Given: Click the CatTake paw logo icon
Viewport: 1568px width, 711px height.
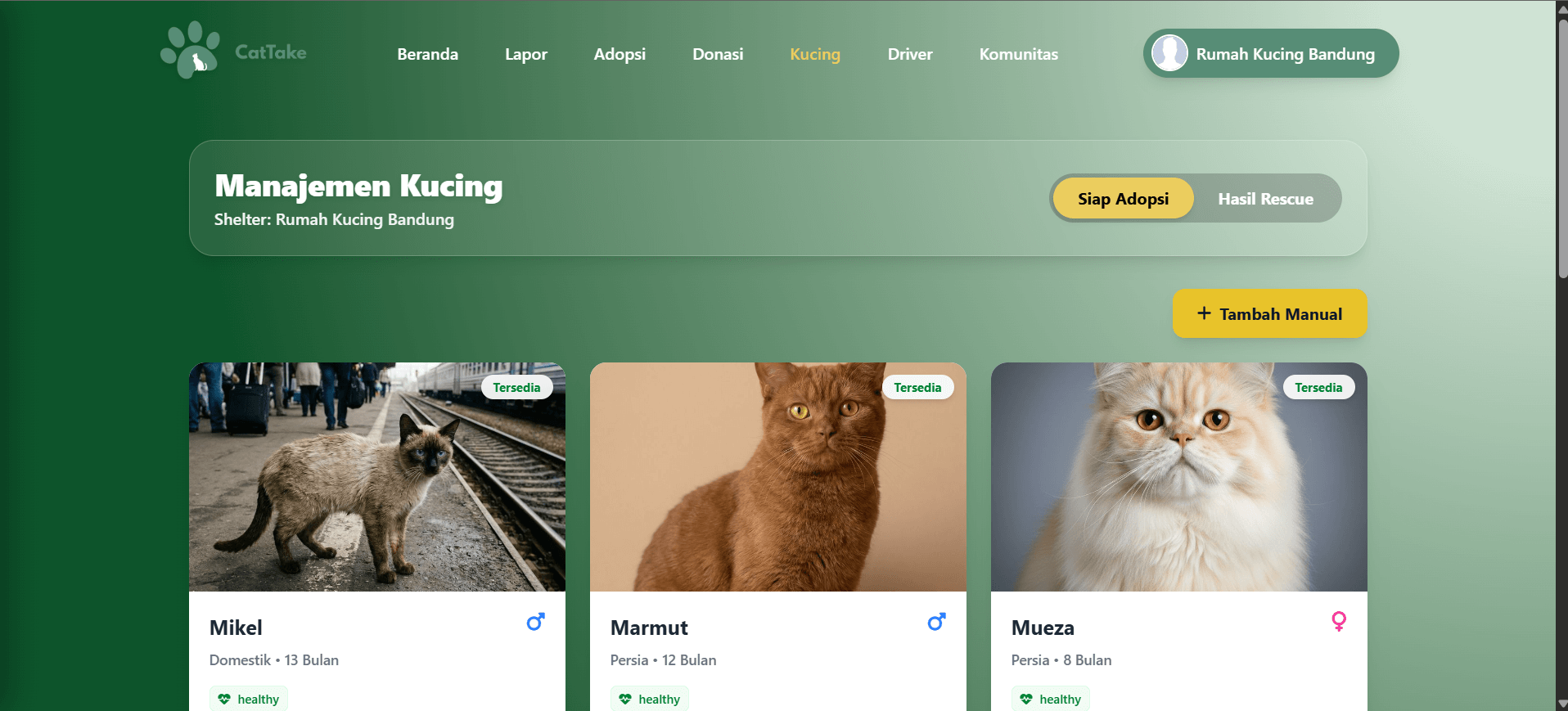Looking at the screenshot, I should (x=191, y=50).
